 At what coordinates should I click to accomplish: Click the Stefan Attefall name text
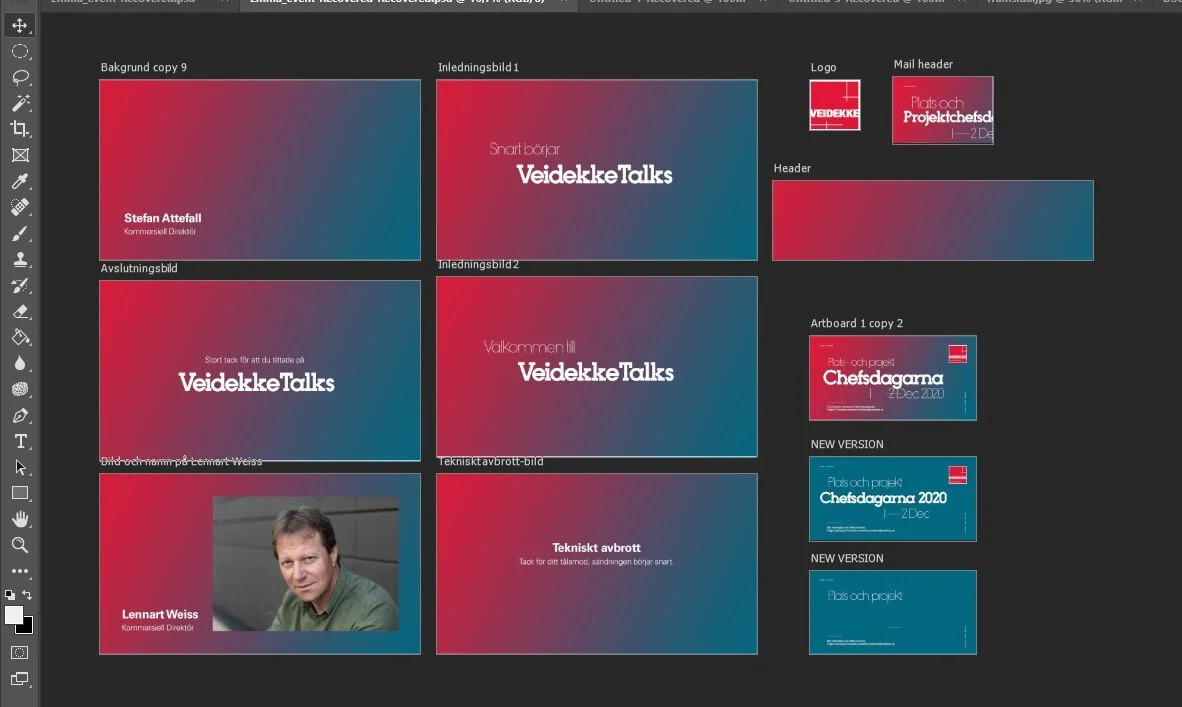(x=163, y=218)
